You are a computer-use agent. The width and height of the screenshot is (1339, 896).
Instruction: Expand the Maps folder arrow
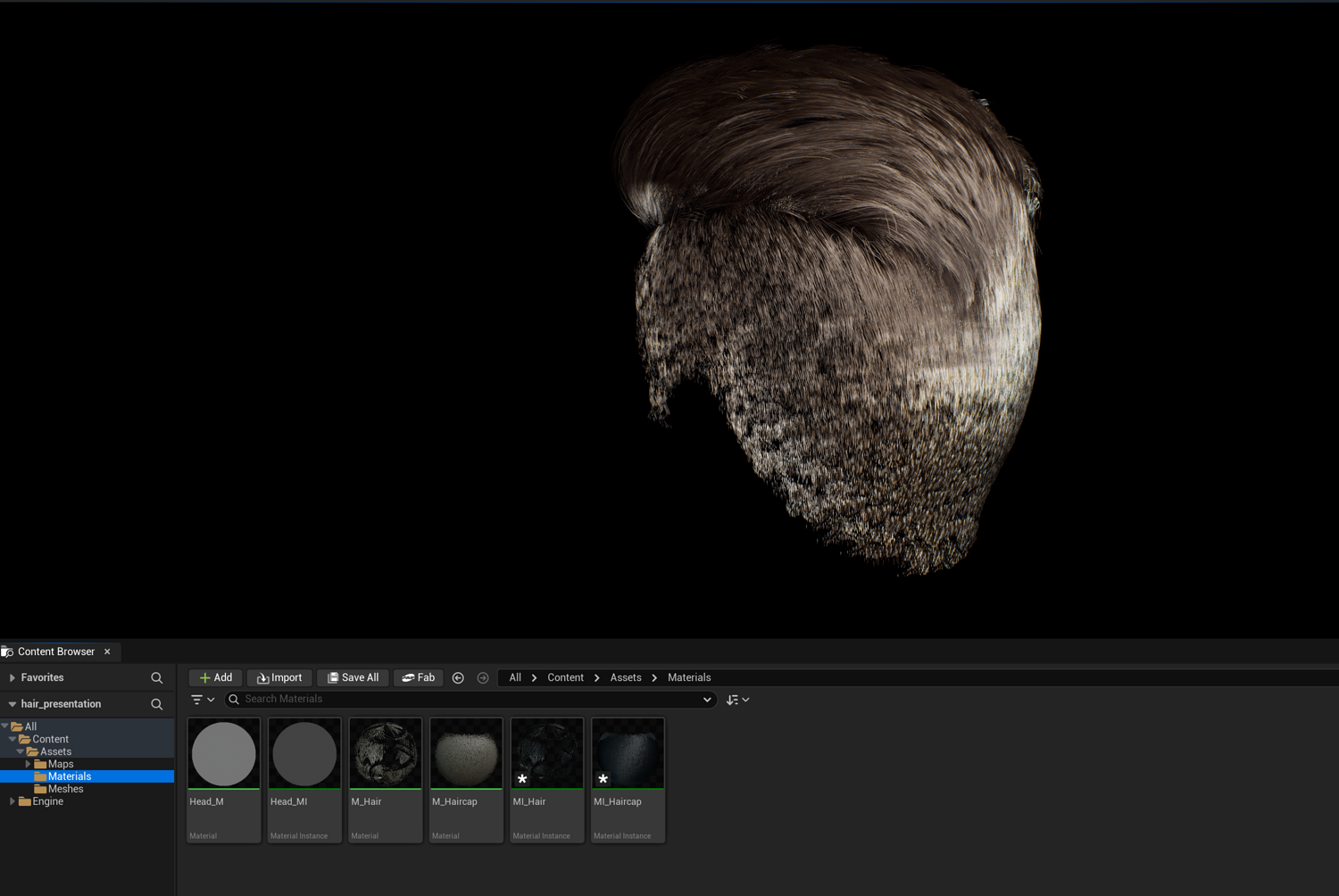28,765
